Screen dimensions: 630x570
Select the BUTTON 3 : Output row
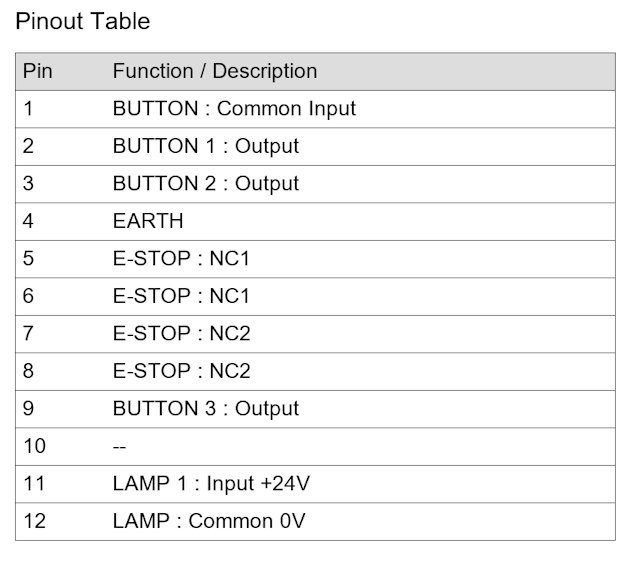315,409
